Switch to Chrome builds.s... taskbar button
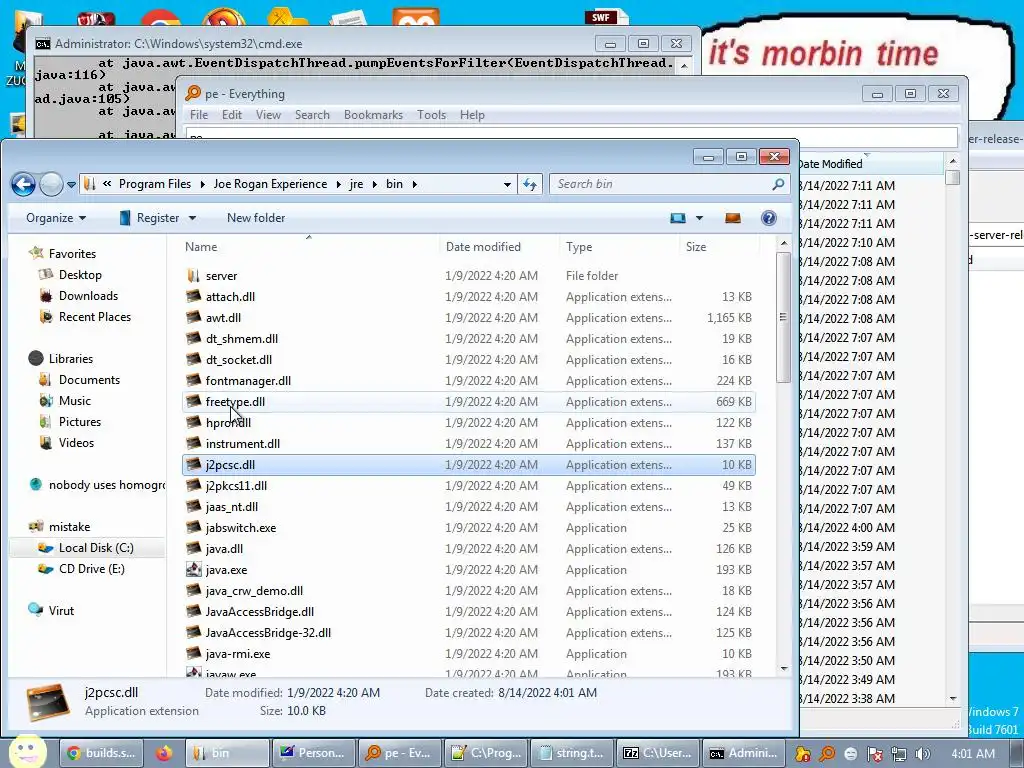 [101, 753]
